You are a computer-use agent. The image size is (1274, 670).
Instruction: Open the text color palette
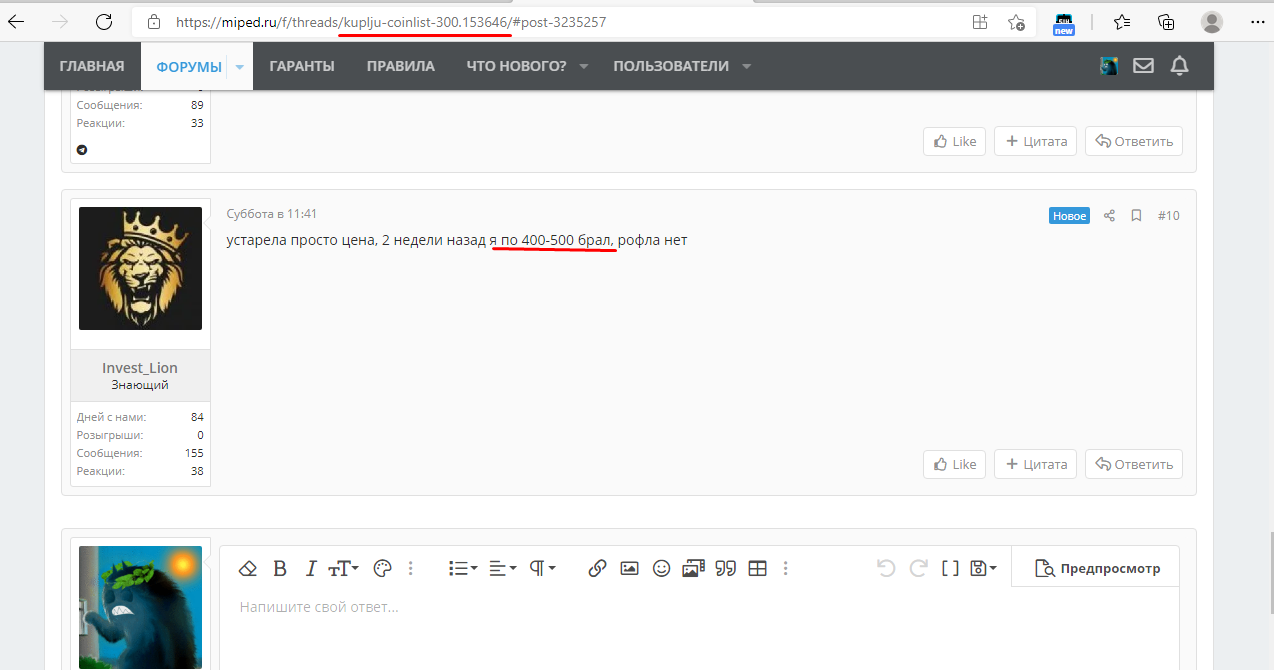[x=382, y=568]
